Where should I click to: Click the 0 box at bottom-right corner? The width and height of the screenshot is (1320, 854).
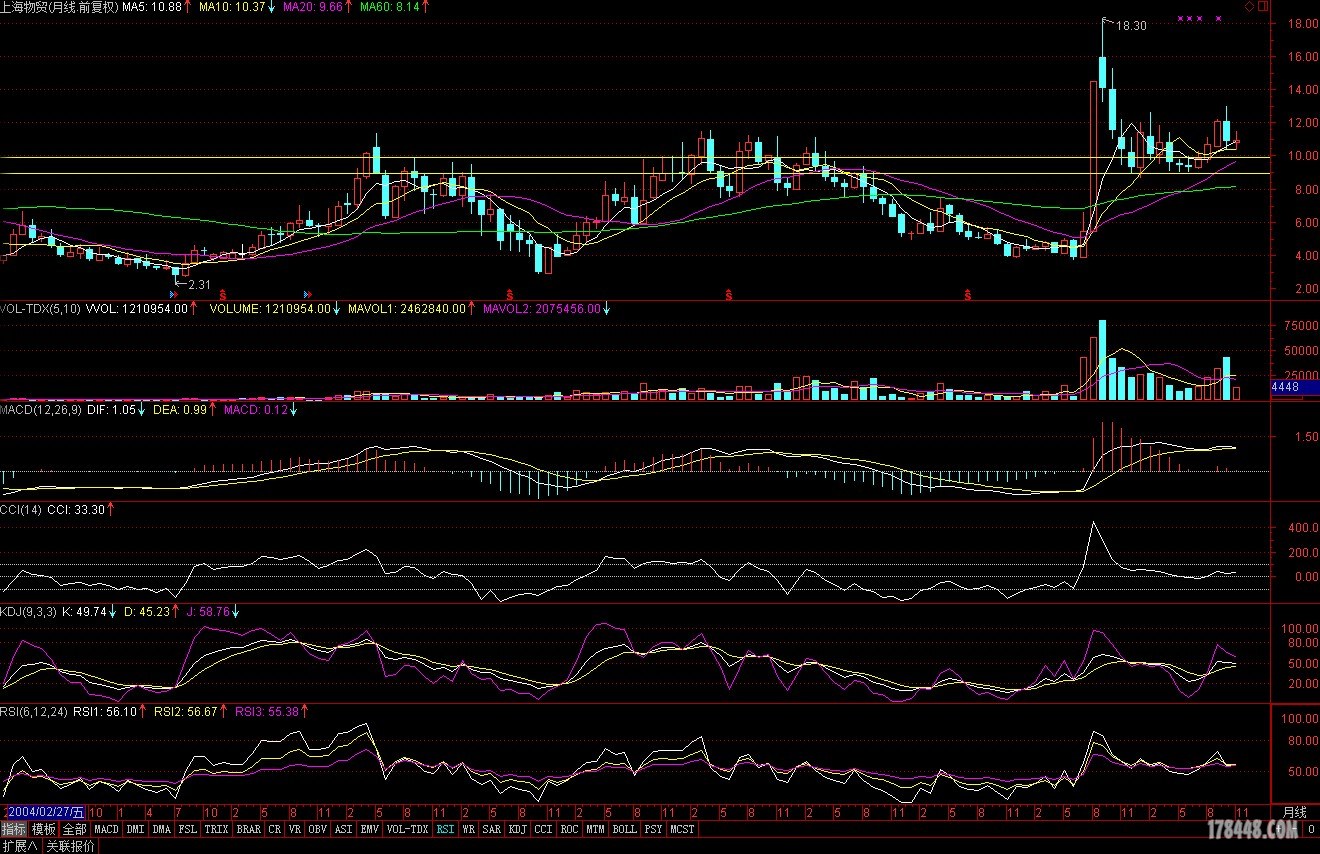(x=1311, y=829)
